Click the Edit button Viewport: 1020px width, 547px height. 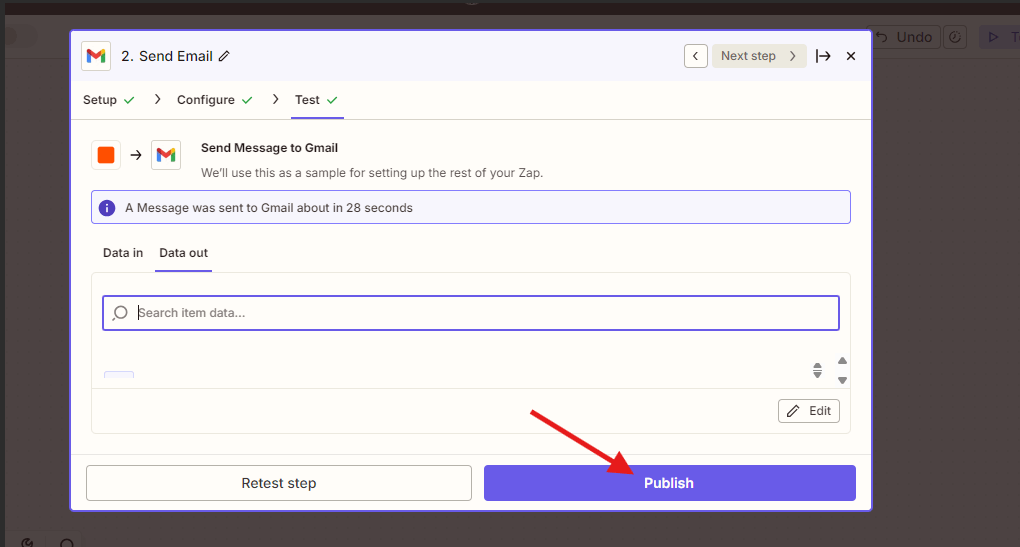click(809, 411)
